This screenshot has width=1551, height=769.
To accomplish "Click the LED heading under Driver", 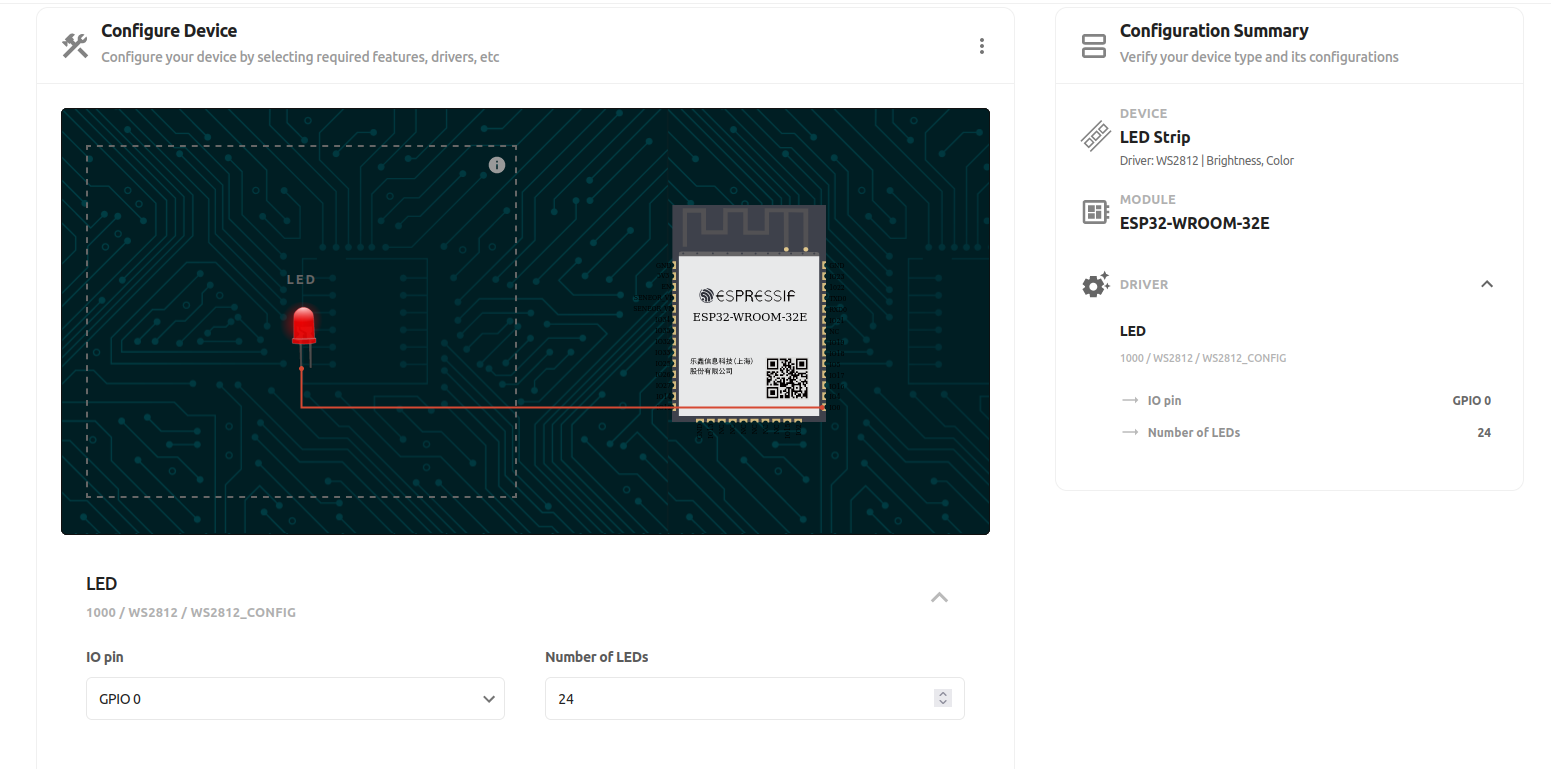I will pos(1133,331).
